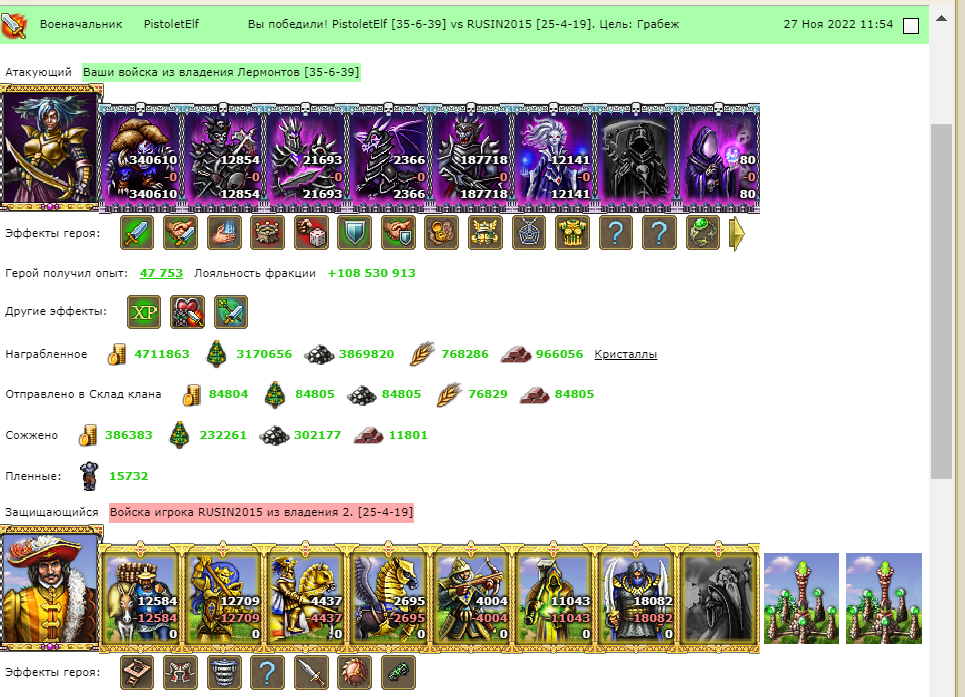965x697 pixels.
Task: Click the defender's dagger hero effect icon
Action: pyautogui.click(x=311, y=672)
